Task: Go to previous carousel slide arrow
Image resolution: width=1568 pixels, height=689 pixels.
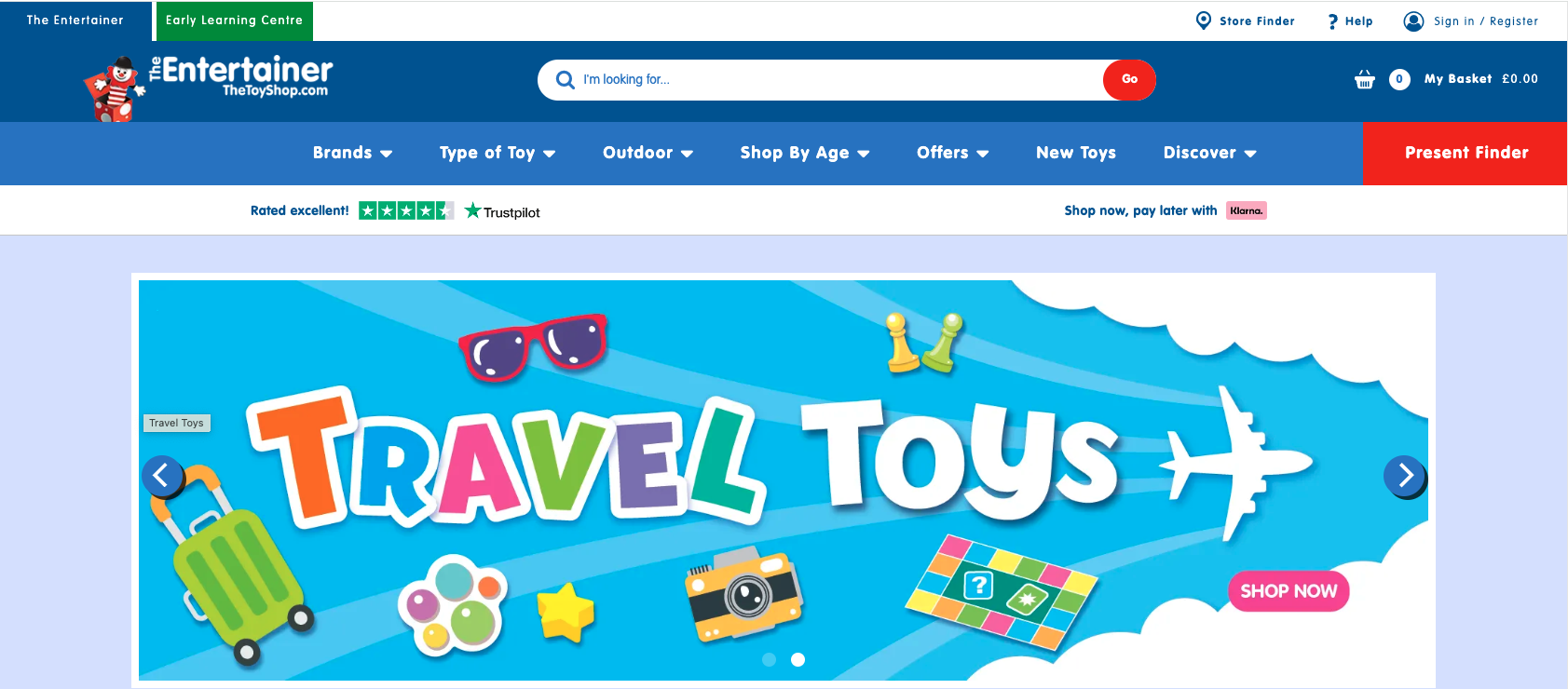Action: point(162,476)
